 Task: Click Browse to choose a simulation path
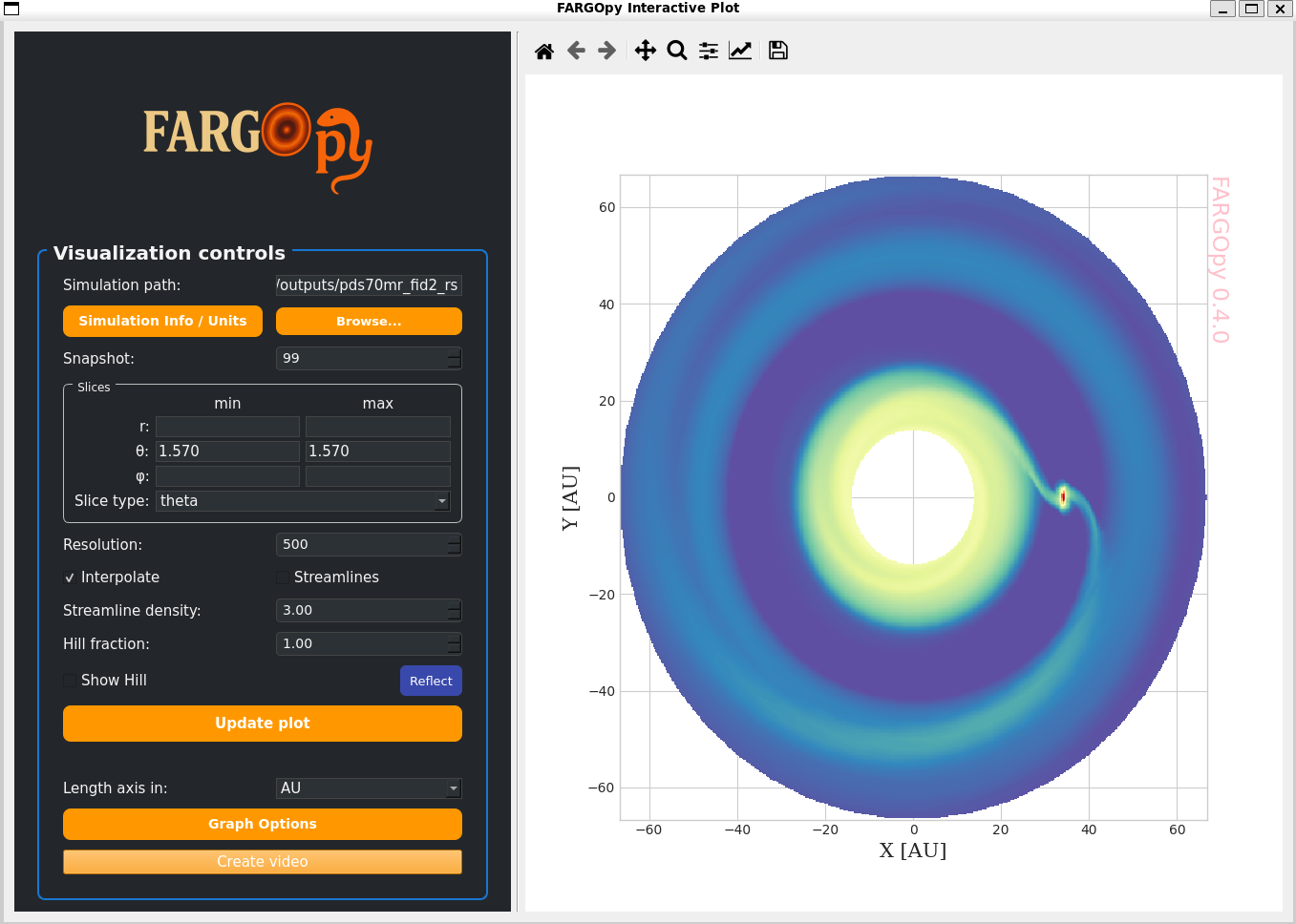(369, 321)
